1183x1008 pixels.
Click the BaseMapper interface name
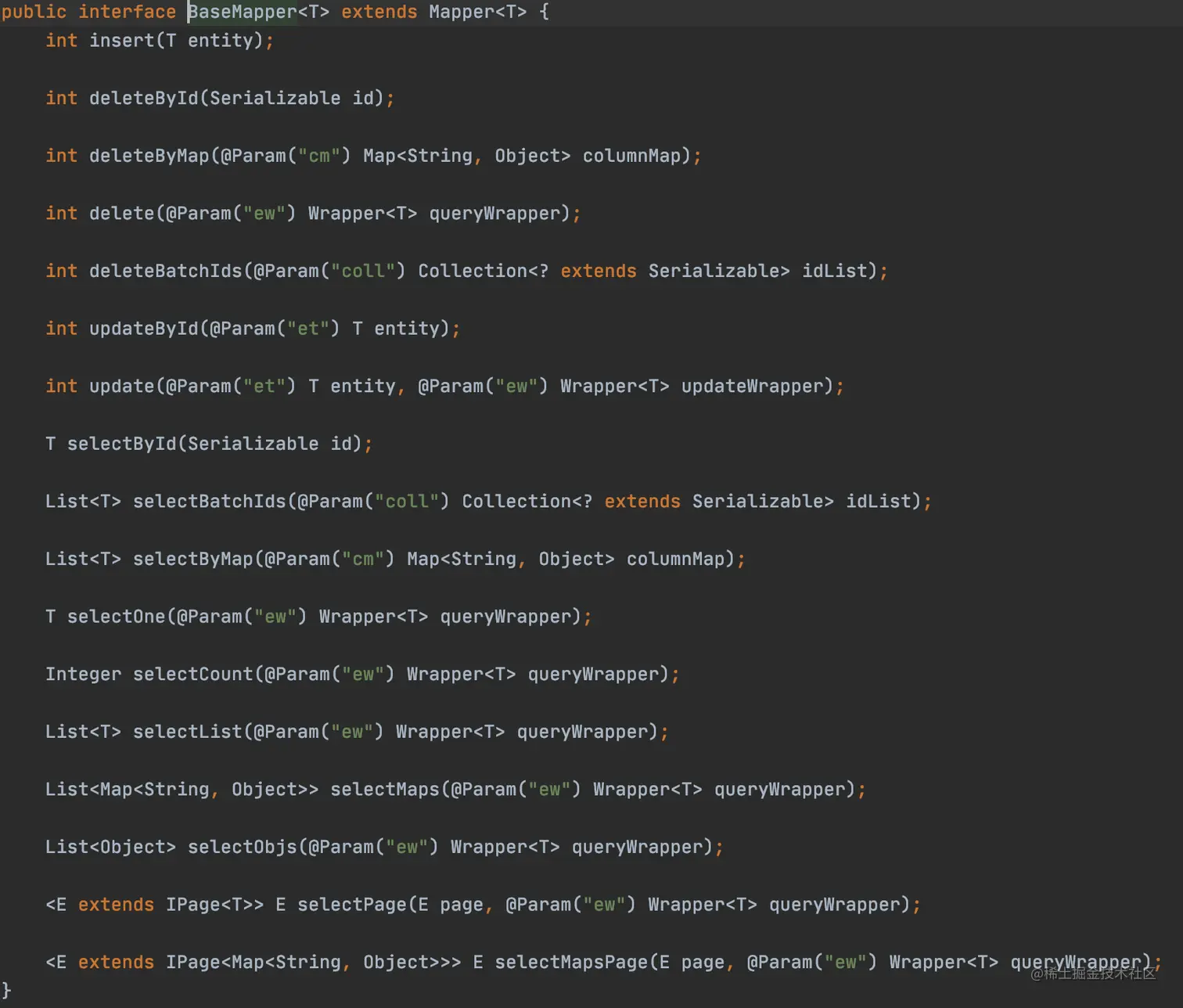click(243, 12)
